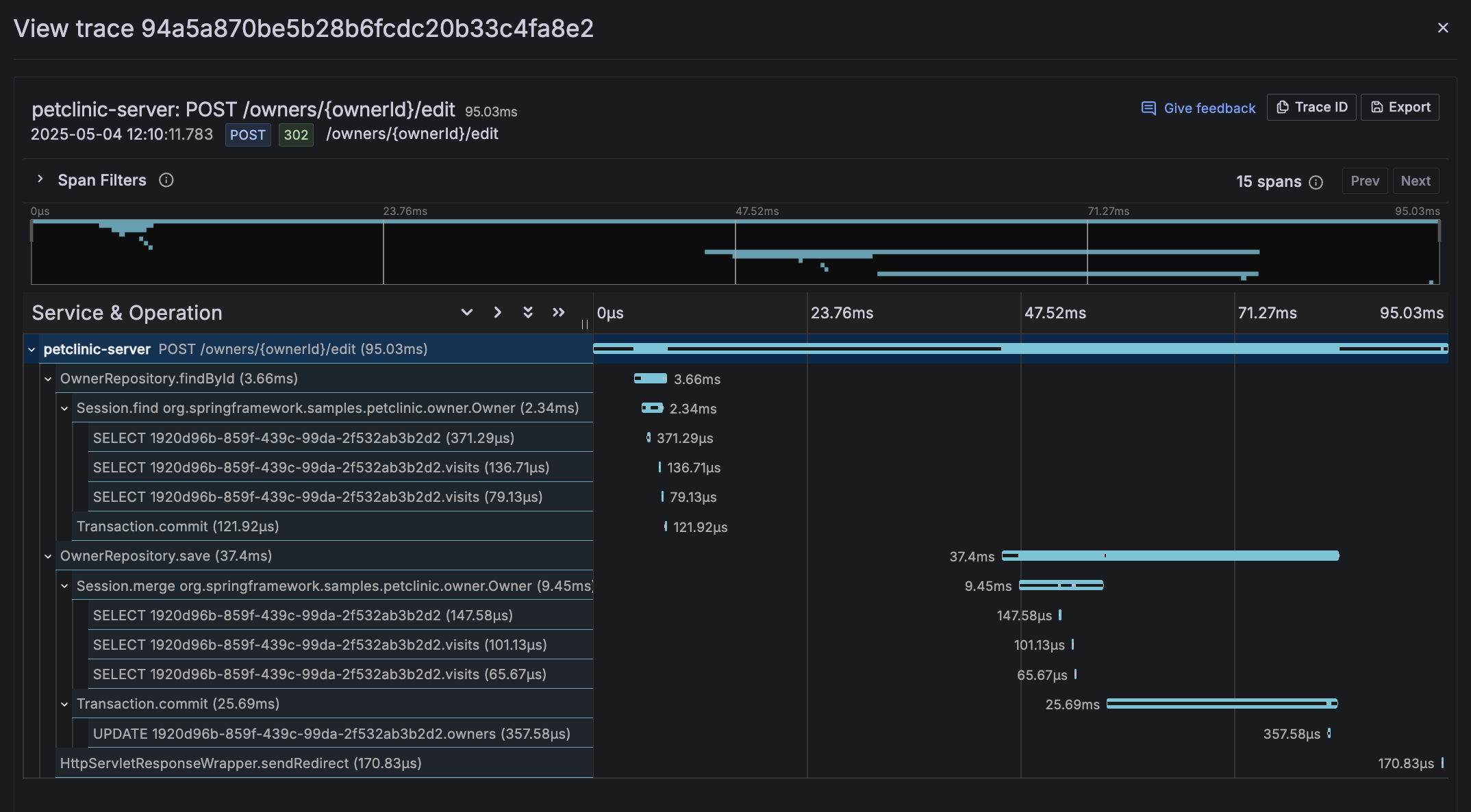
Task: Click the 2.34ms span bar
Action: click(x=653, y=408)
